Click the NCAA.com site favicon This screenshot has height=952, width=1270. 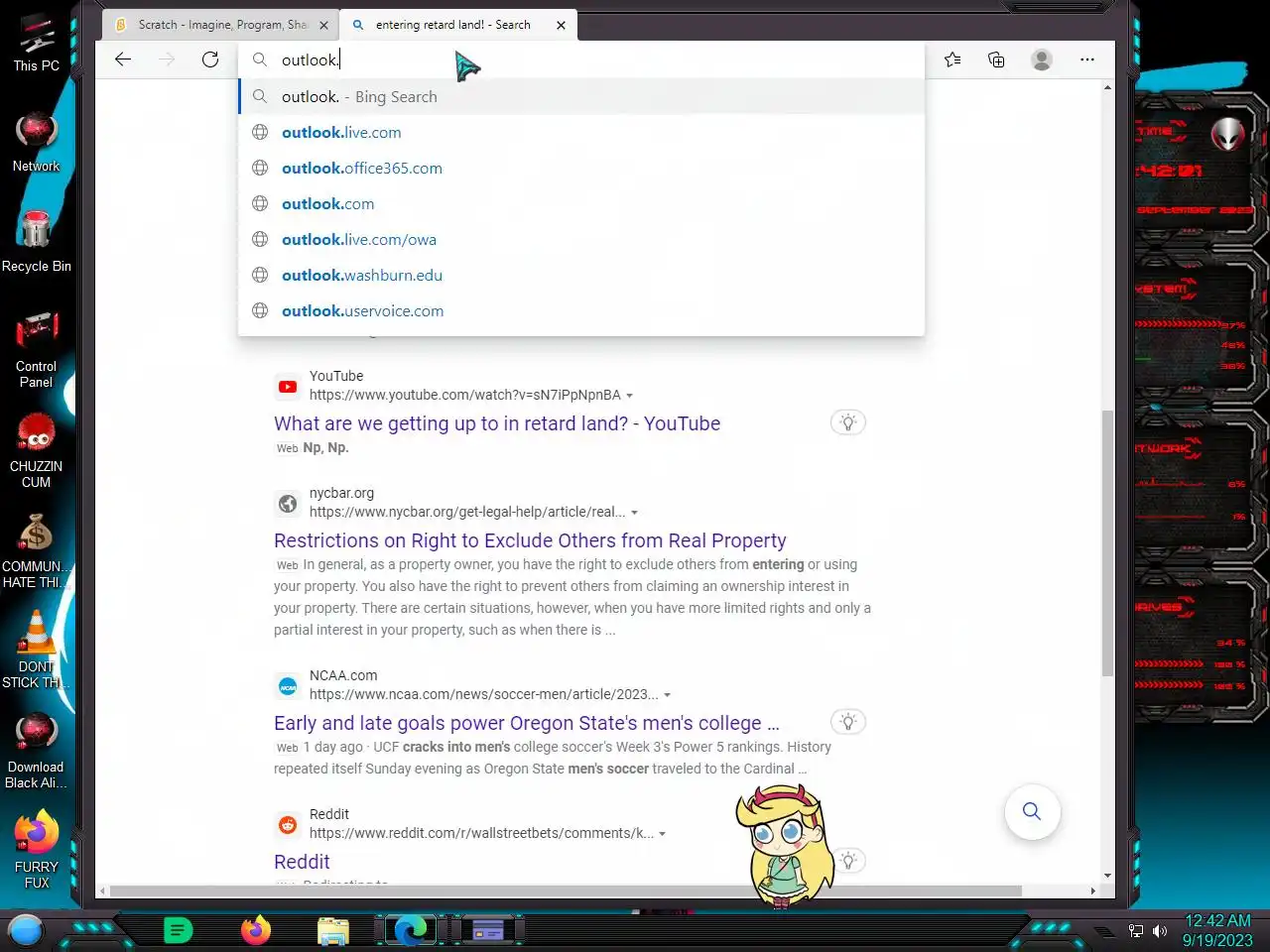tap(288, 686)
